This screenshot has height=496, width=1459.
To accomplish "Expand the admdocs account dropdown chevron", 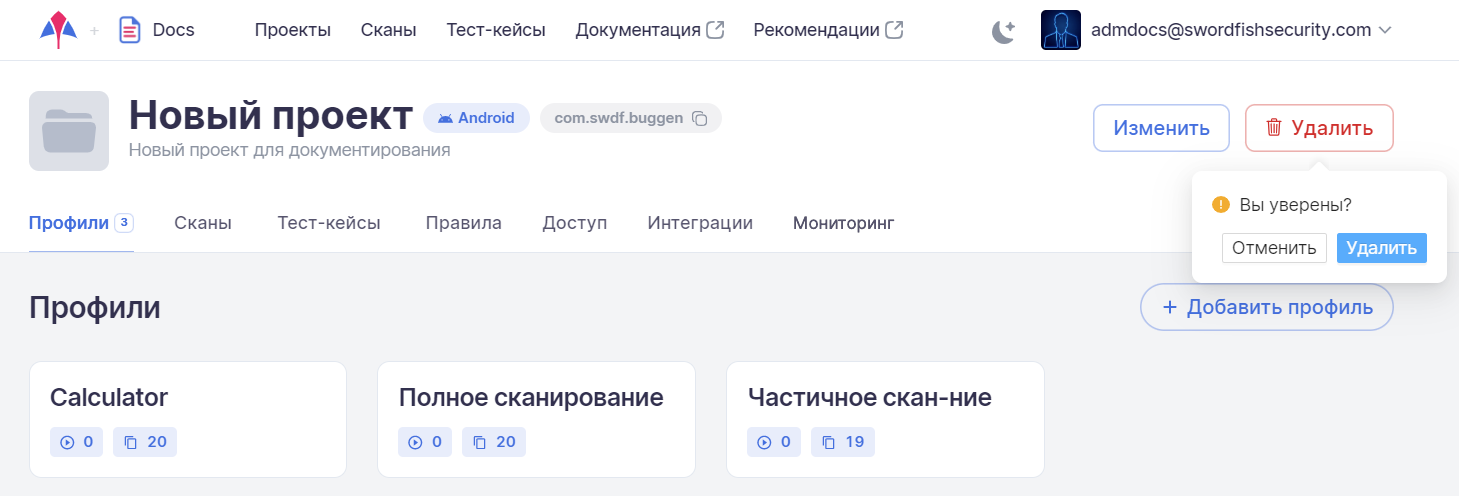I will click(x=1385, y=30).
